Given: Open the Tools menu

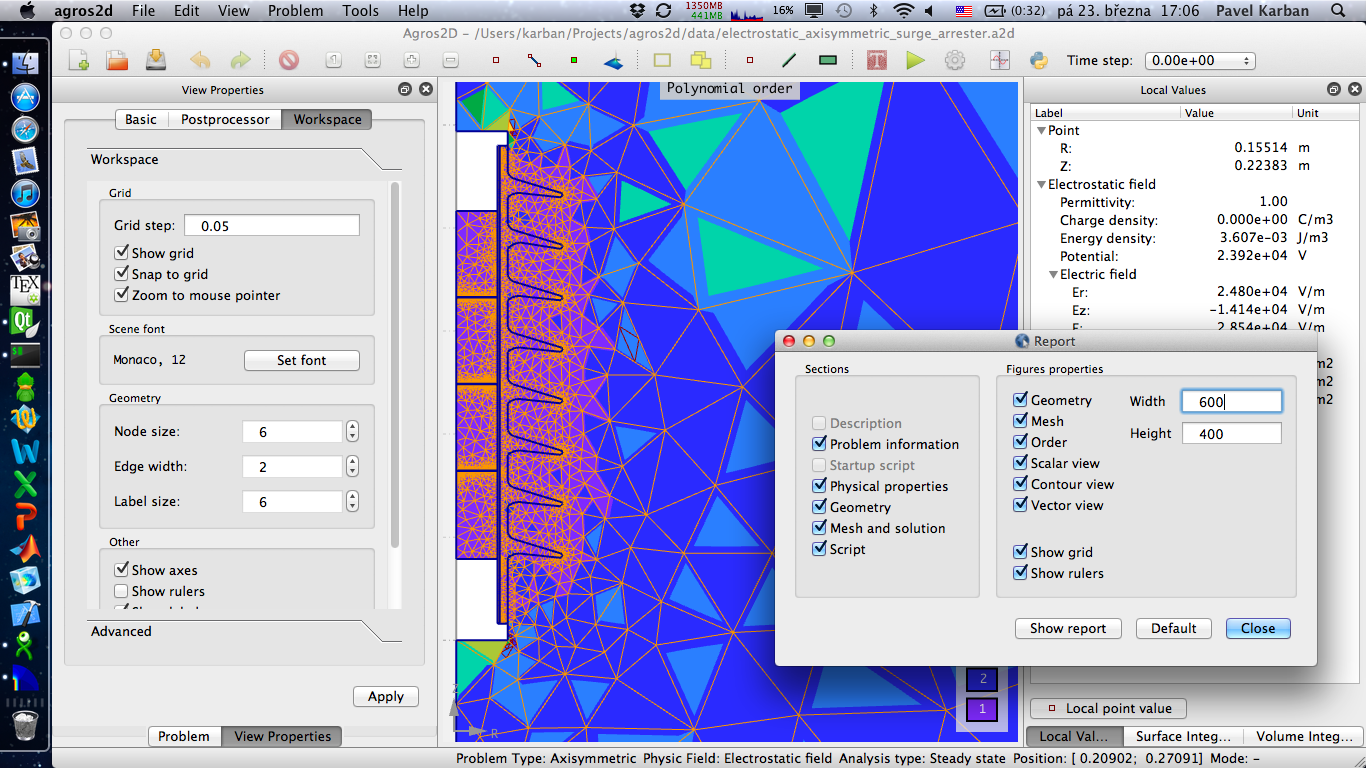Looking at the screenshot, I should click(360, 11).
